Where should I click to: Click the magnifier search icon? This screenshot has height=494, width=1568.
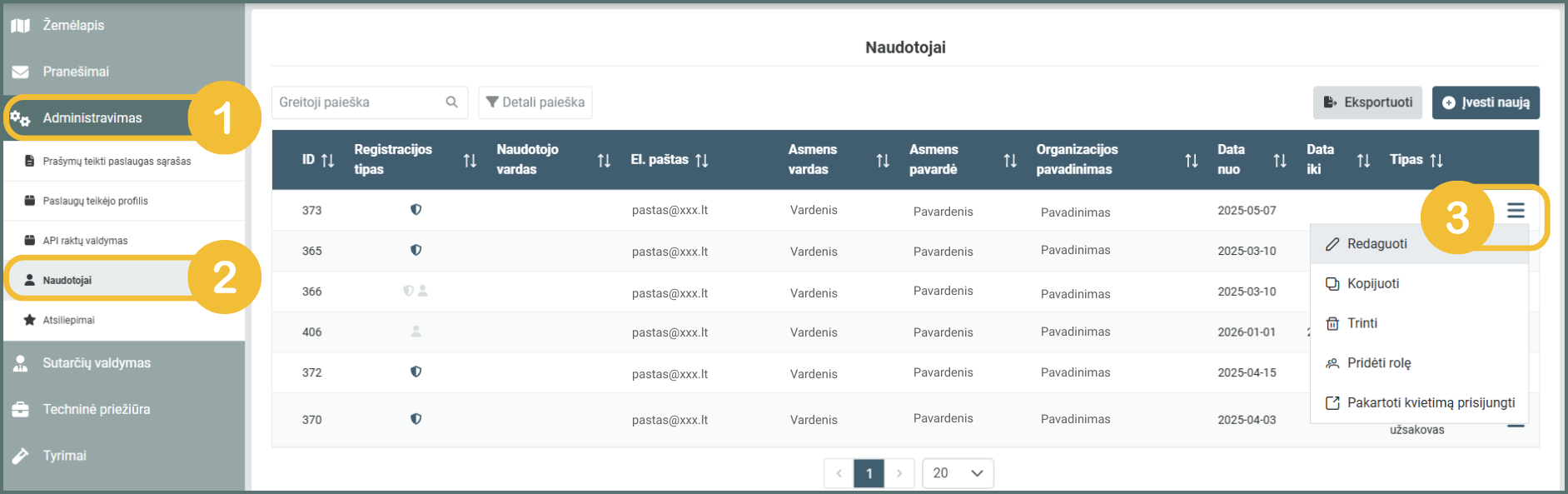pyautogui.click(x=452, y=102)
